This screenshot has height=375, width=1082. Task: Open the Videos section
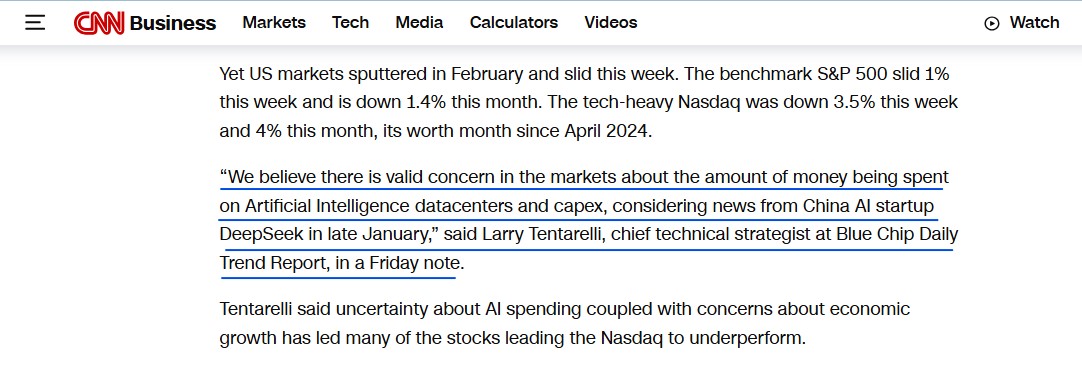click(611, 23)
